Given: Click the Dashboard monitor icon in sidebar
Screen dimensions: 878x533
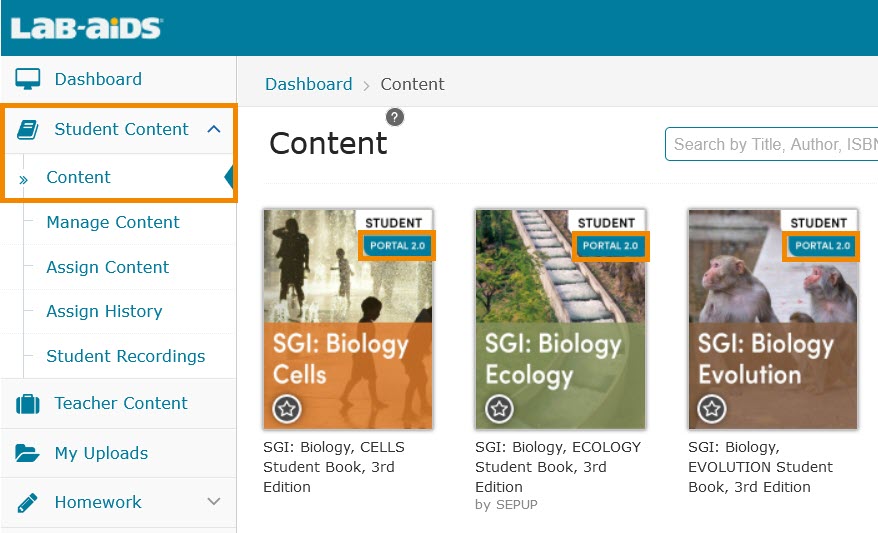Looking at the screenshot, I should point(27,80).
